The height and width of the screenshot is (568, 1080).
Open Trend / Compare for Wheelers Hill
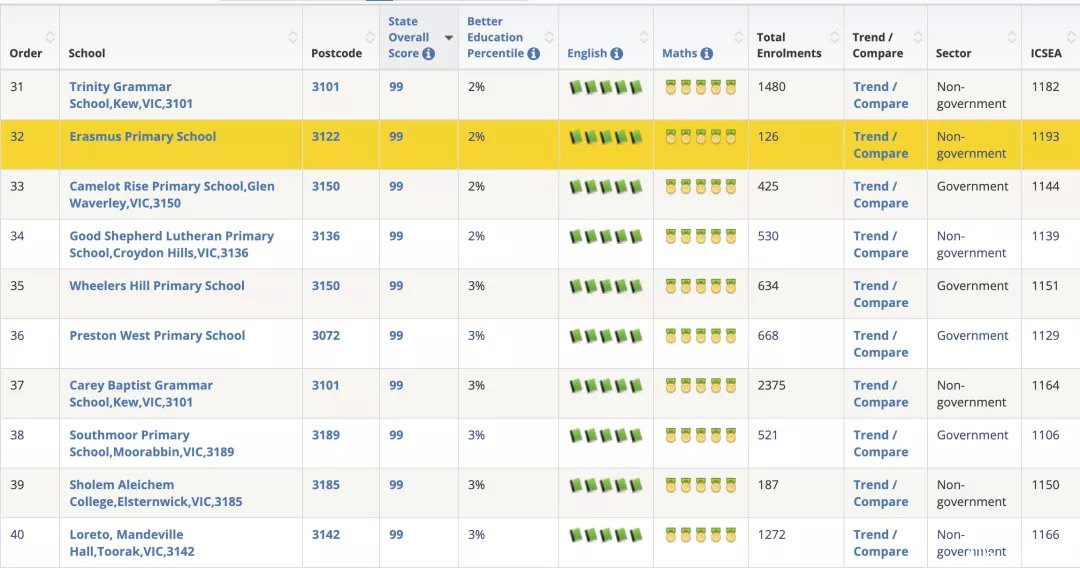pyautogui.click(x=880, y=294)
